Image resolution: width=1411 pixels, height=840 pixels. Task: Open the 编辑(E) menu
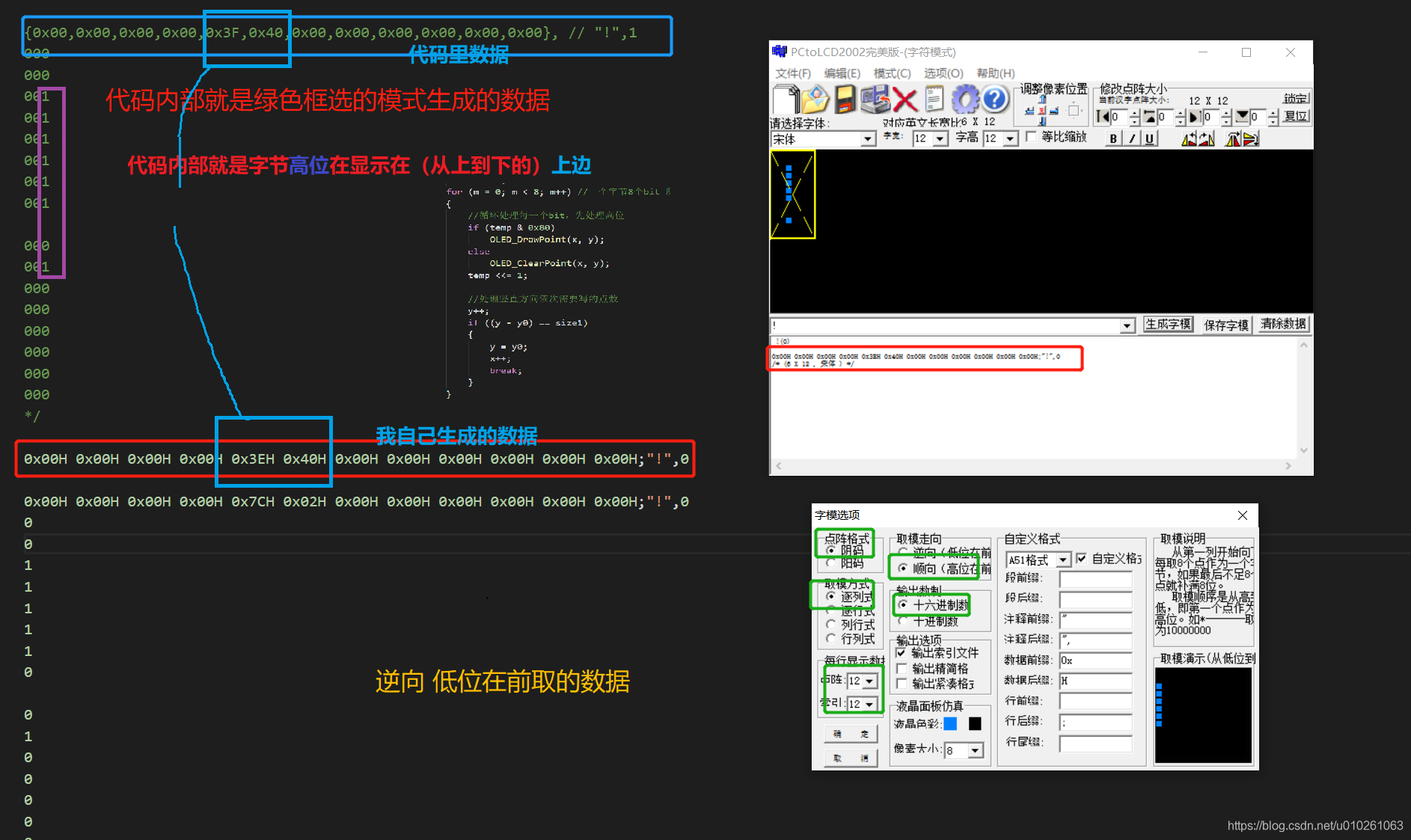[x=842, y=73]
